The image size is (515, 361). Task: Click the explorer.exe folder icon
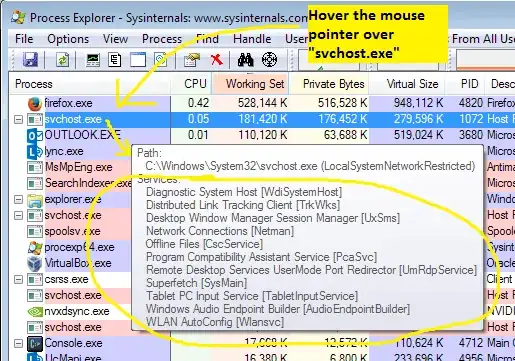pos(35,200)
